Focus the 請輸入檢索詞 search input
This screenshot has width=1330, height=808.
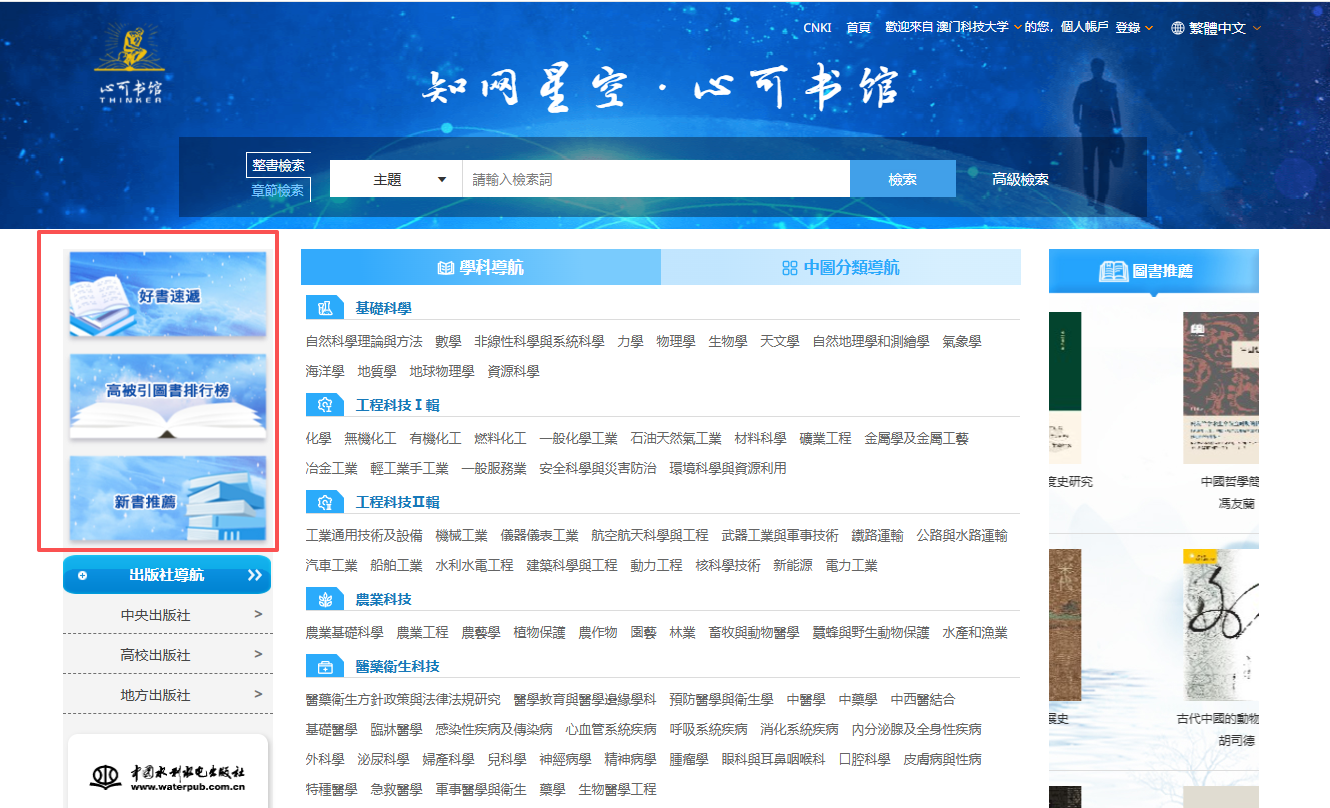tap(656, 180)
